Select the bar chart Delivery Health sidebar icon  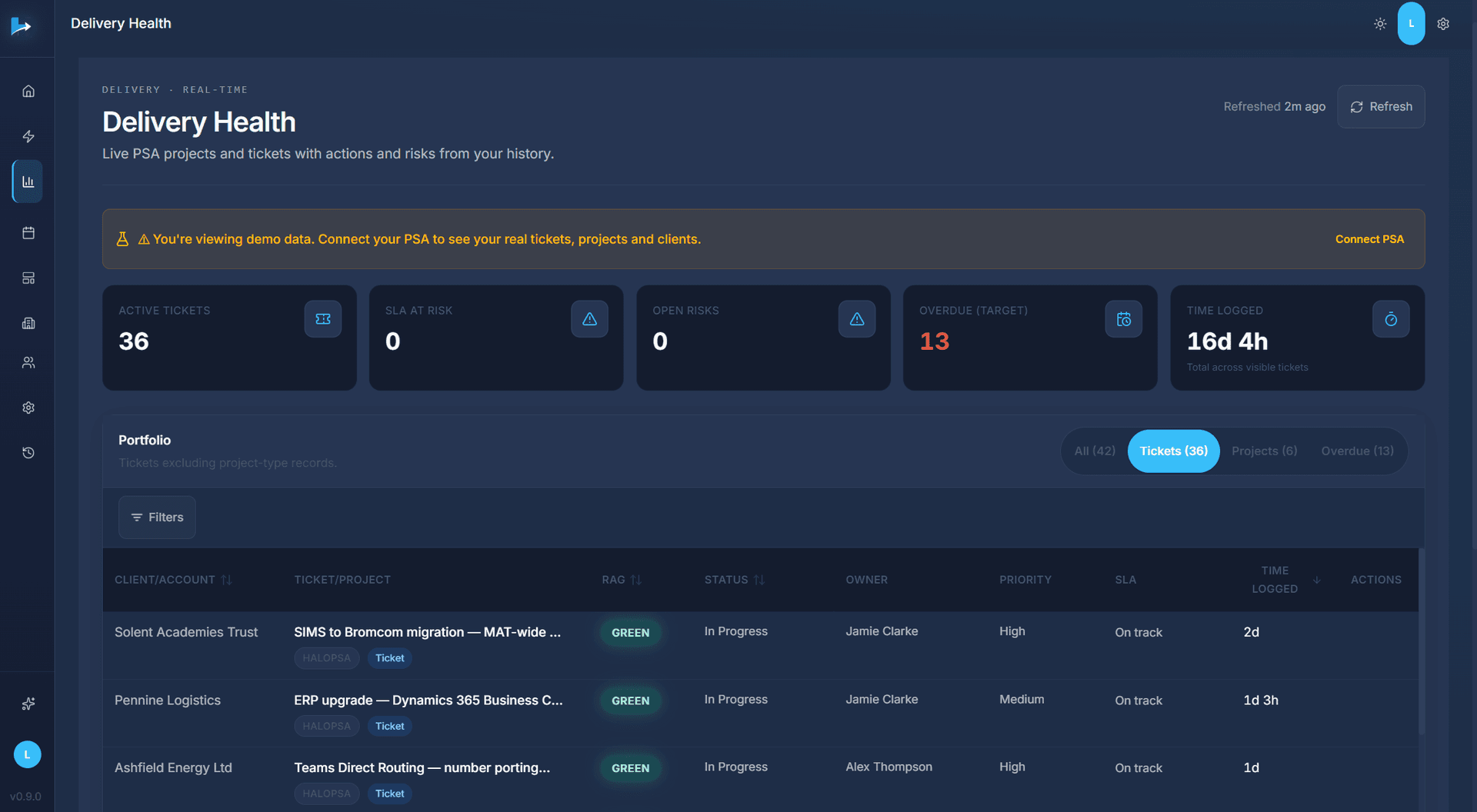(28, 182)
